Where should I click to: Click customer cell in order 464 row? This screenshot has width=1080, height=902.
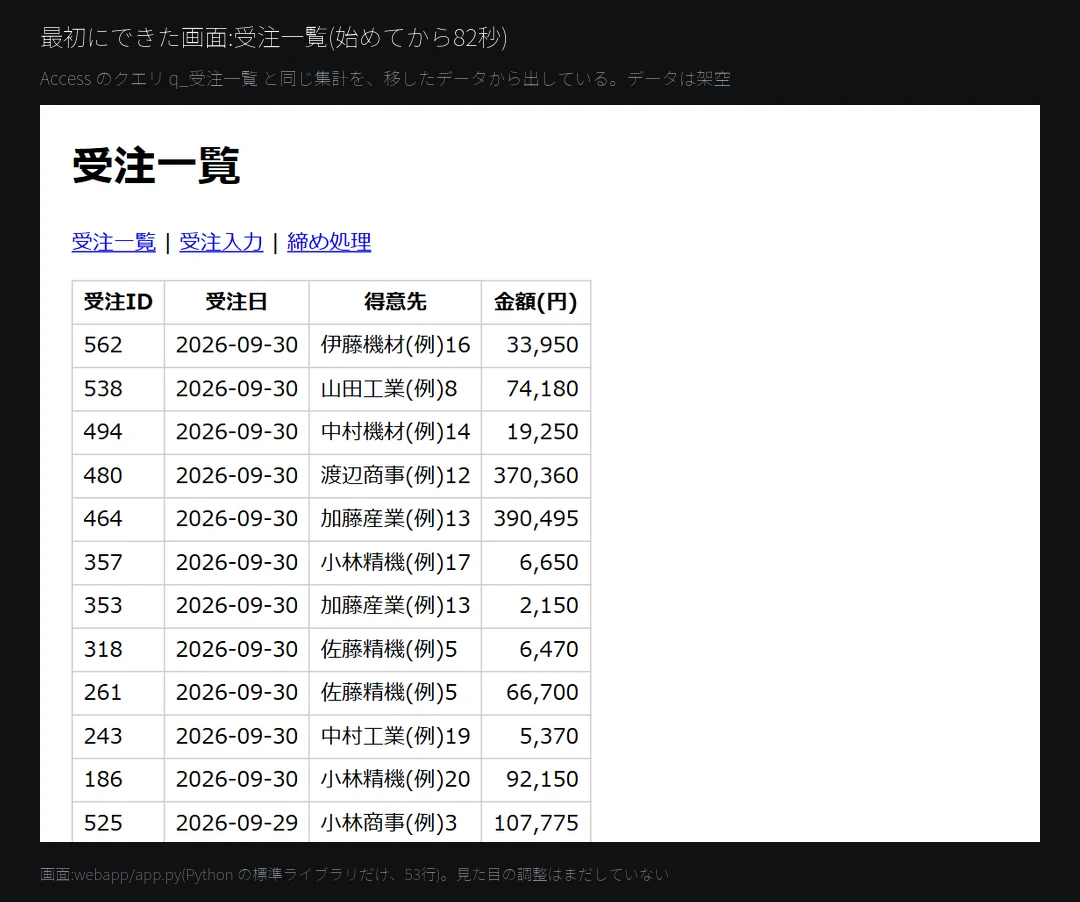[x=395, y=518]
